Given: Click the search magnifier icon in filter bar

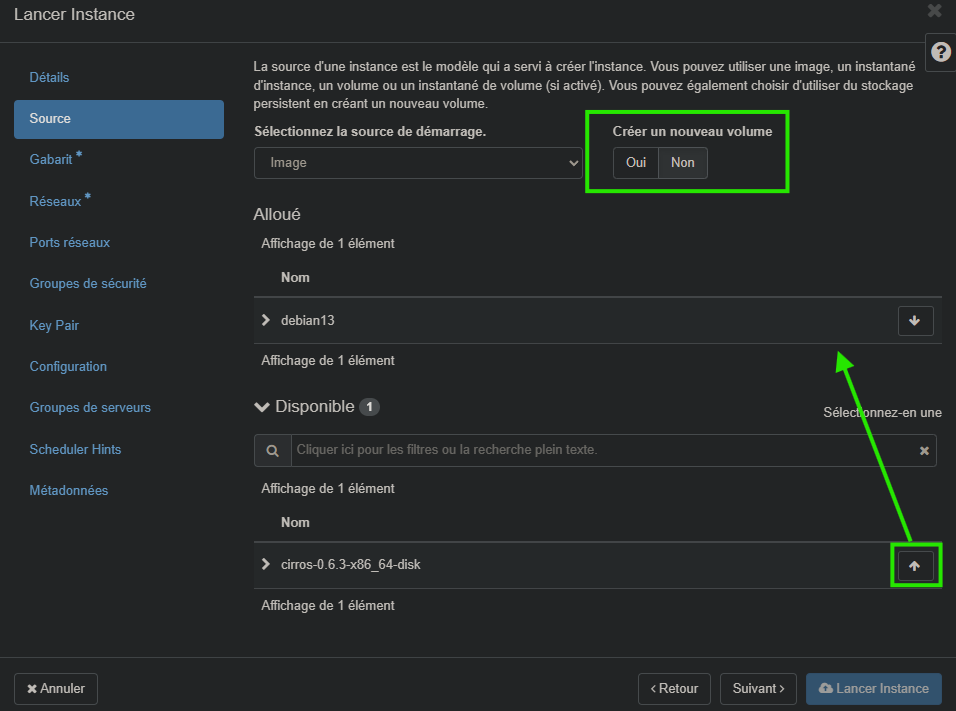Looking at the screenshot, I should click(272, 450).
